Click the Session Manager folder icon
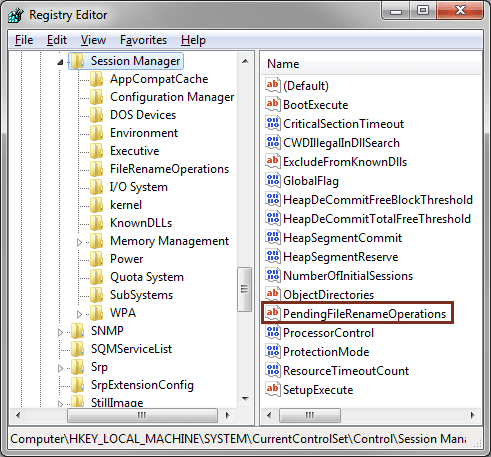This screenshot has height=457, width=491. click(x=78, y=61)
